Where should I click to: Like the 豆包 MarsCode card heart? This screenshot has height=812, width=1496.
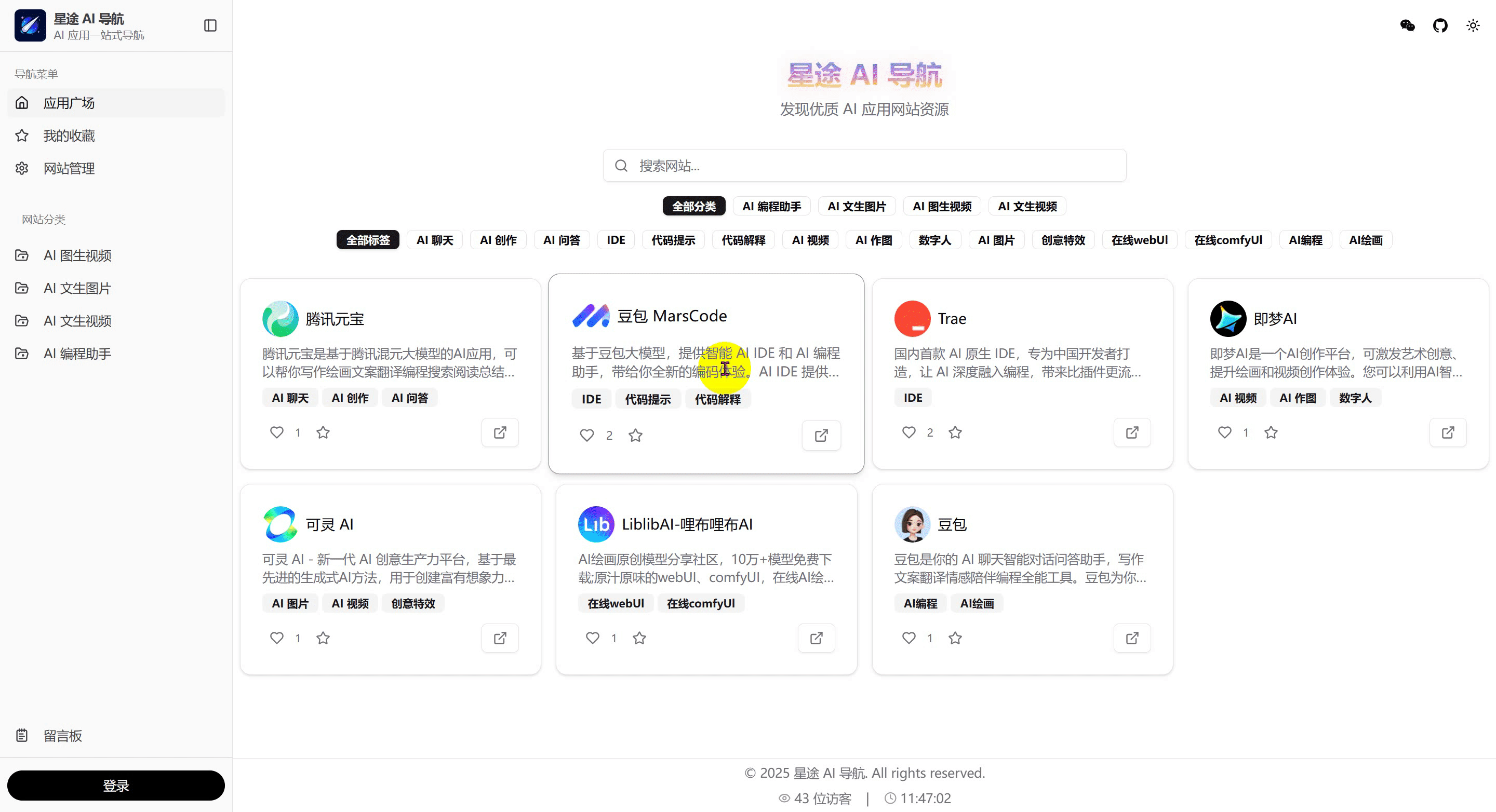click(x=587, y=435)
